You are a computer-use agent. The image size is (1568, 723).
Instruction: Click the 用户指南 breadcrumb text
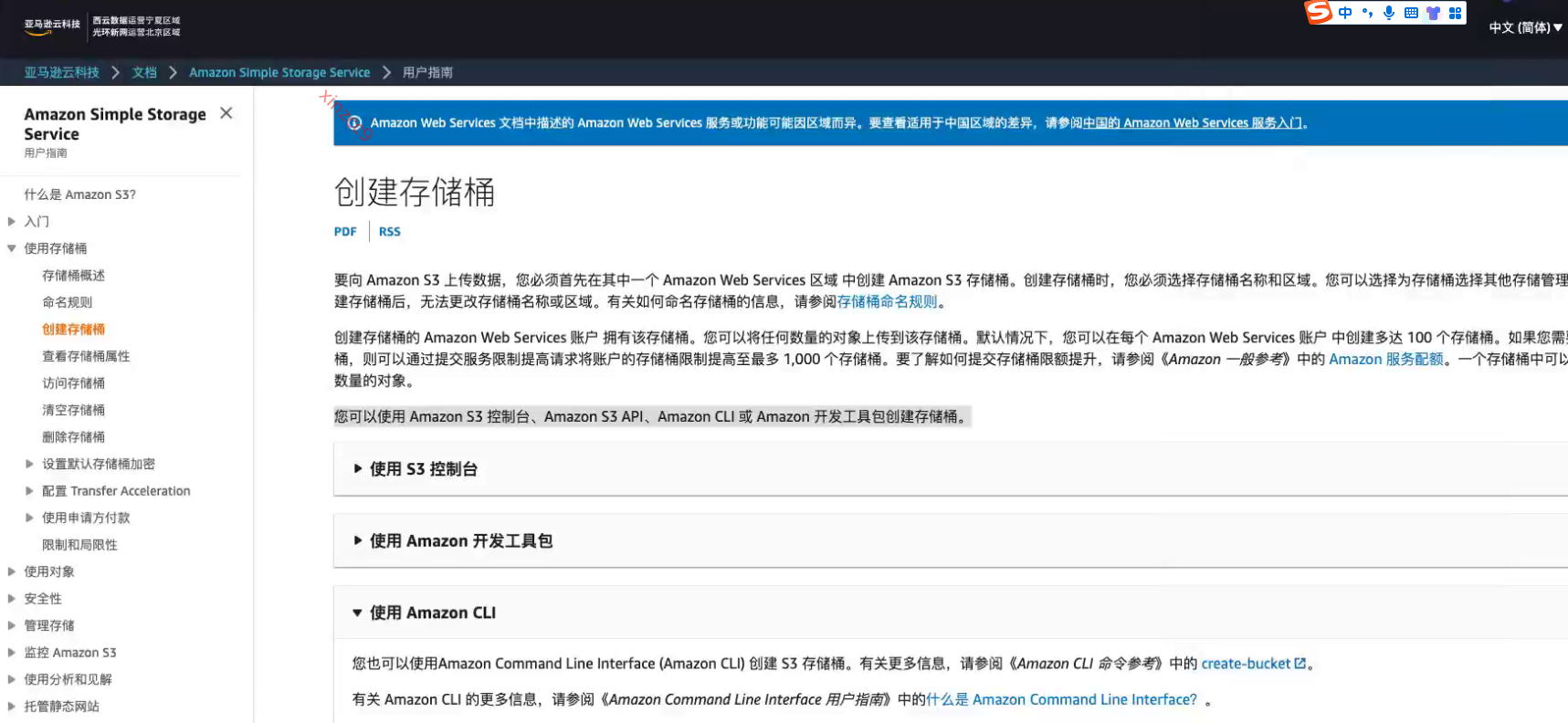click(x=427, y=72)
